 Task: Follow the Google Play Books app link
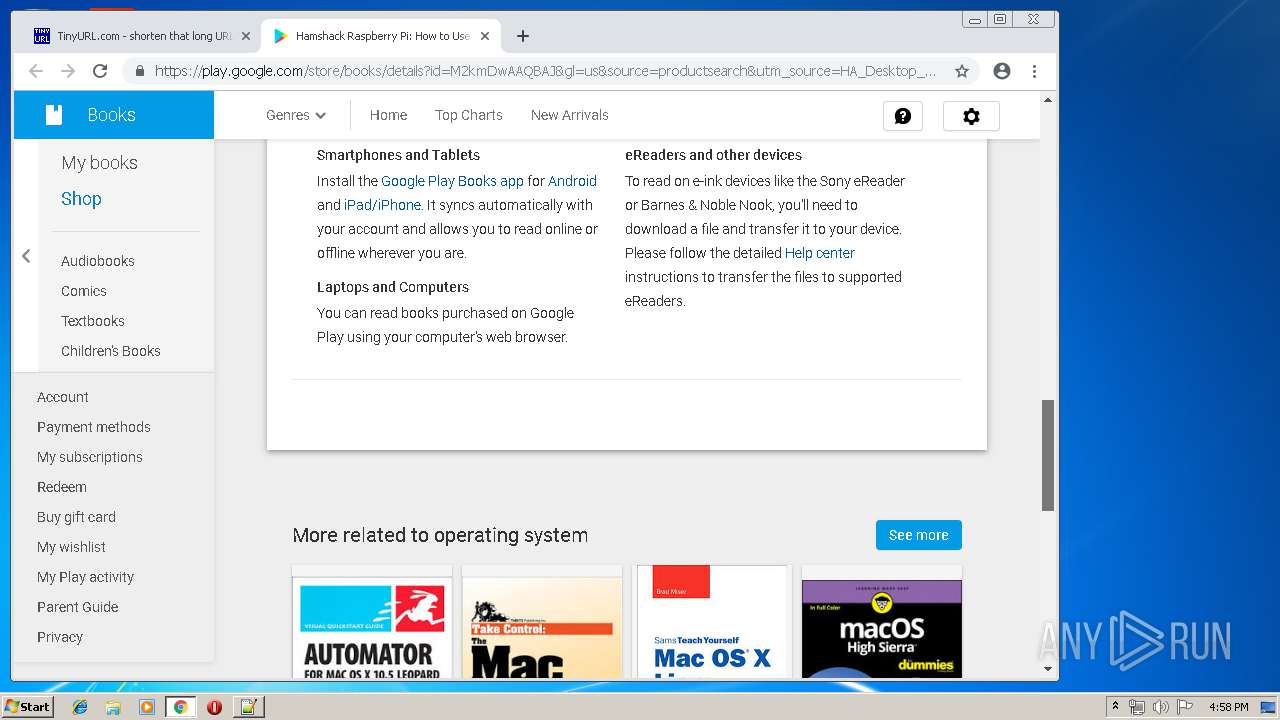(452, 181)
